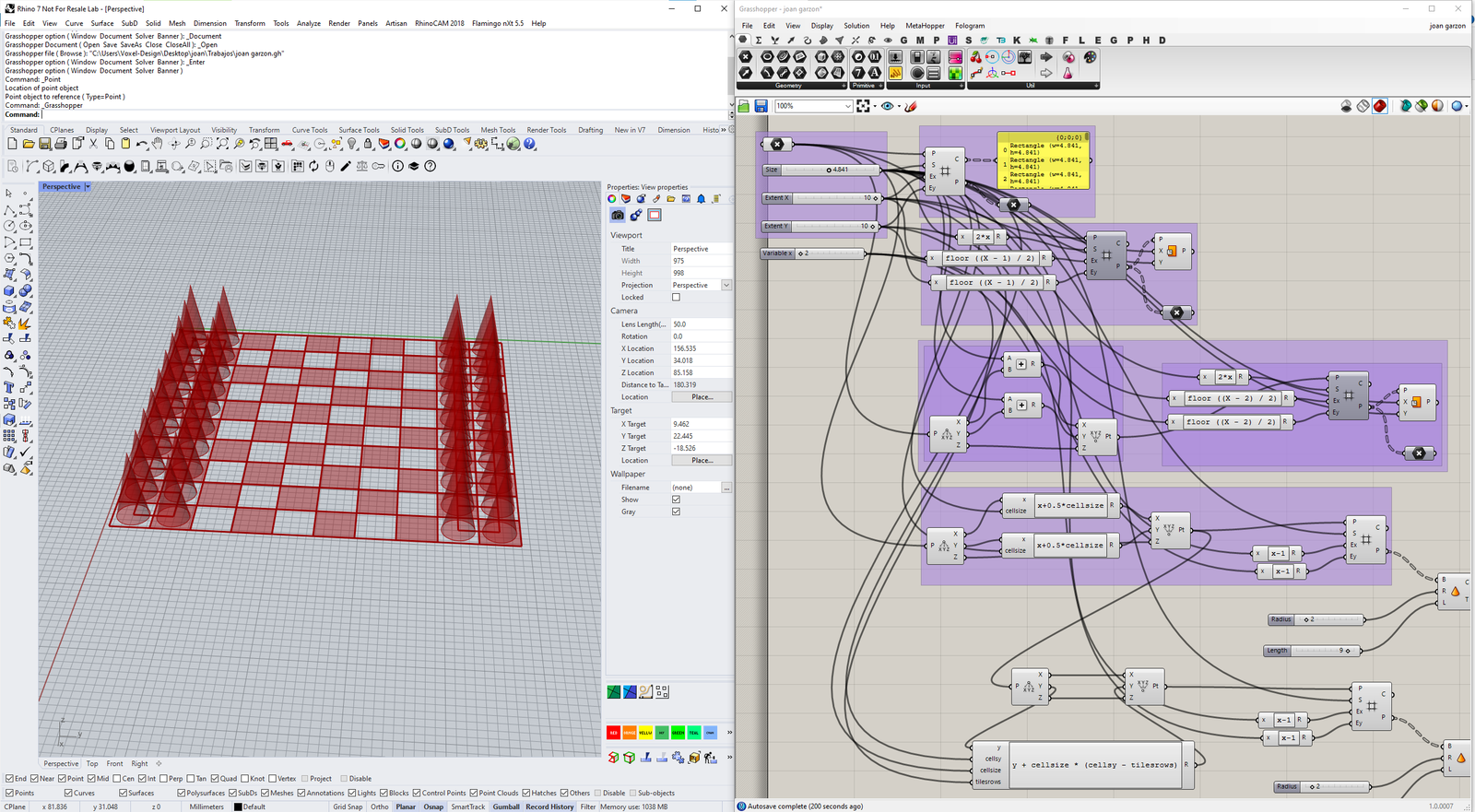
Task: Click the Options gear icon in Rhino
Action: point(480,144)
